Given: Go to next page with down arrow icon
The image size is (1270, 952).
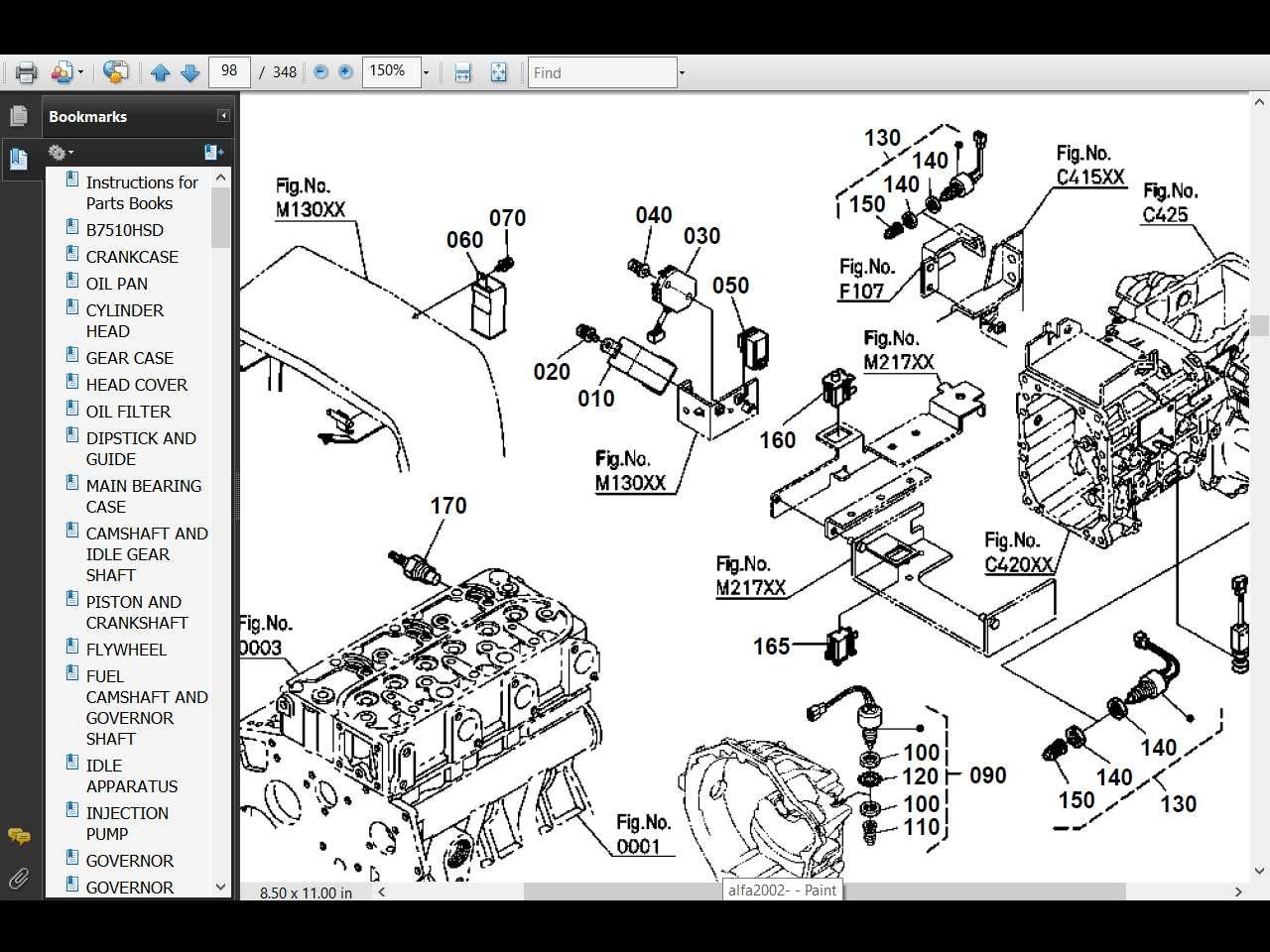Looking at the screenshot, I should tap(190, 71).
